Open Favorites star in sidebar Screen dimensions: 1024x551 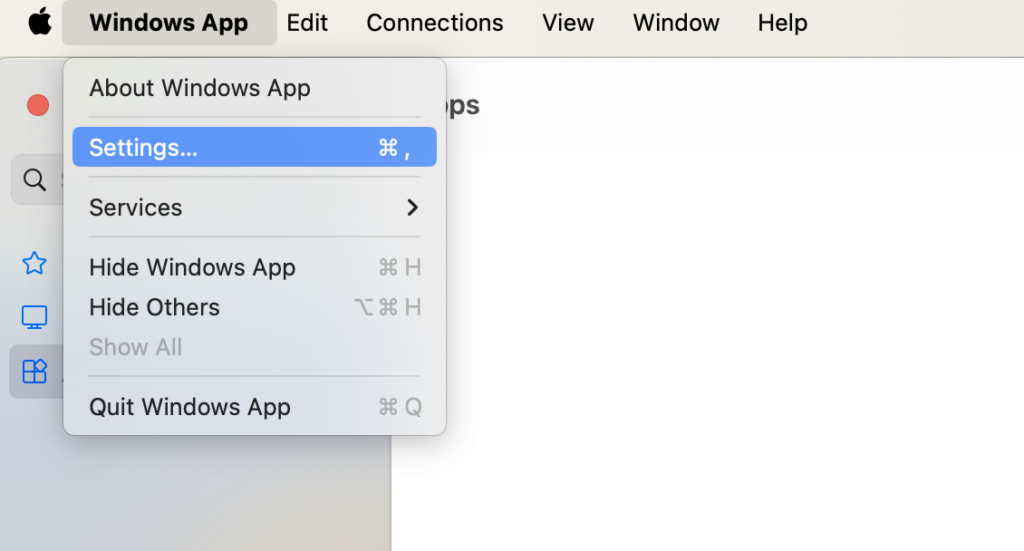point(34,263)
